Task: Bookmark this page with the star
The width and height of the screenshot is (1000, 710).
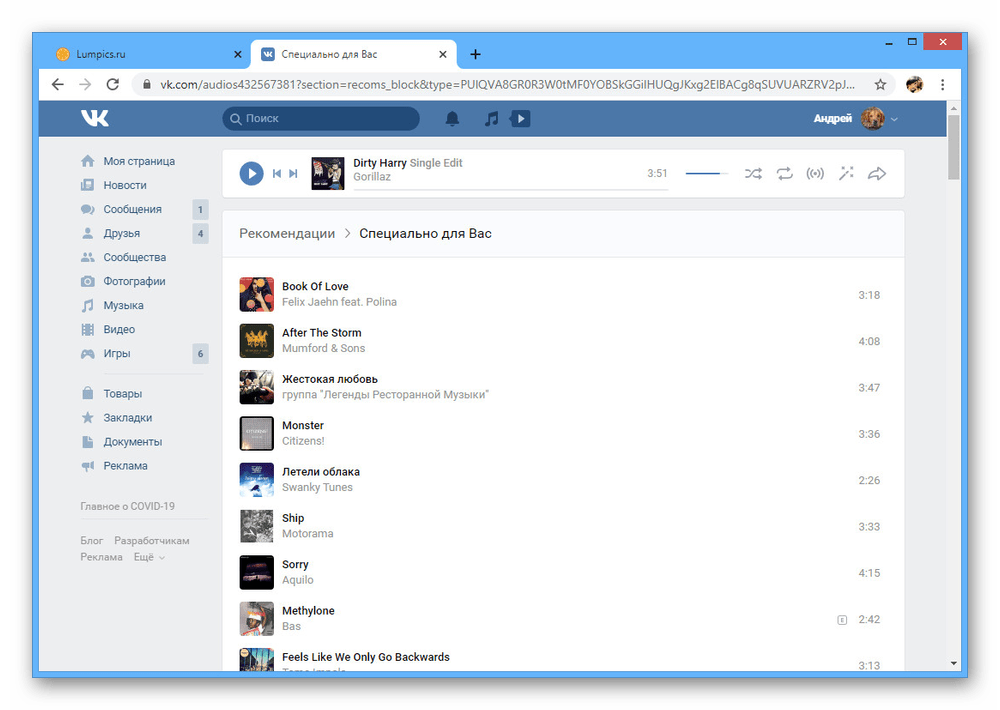Action: click(880, 84)
